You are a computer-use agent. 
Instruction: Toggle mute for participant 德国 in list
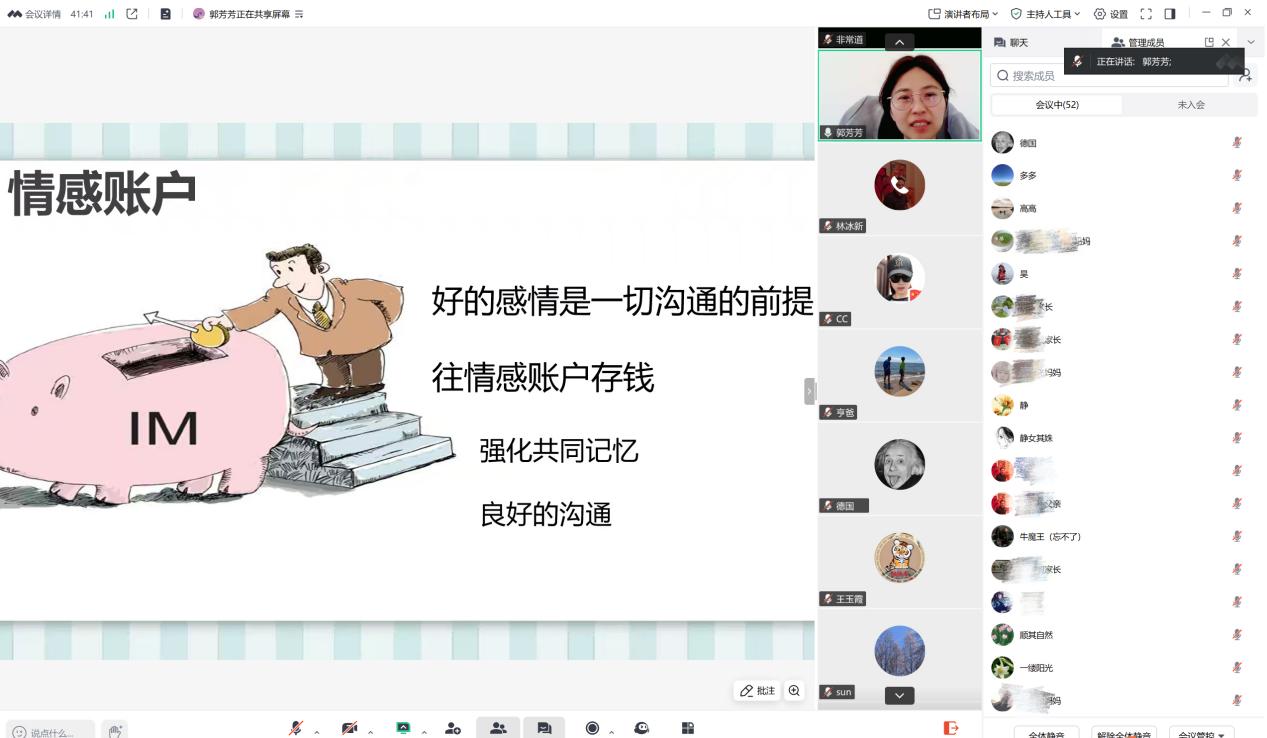coord(1237,143)
